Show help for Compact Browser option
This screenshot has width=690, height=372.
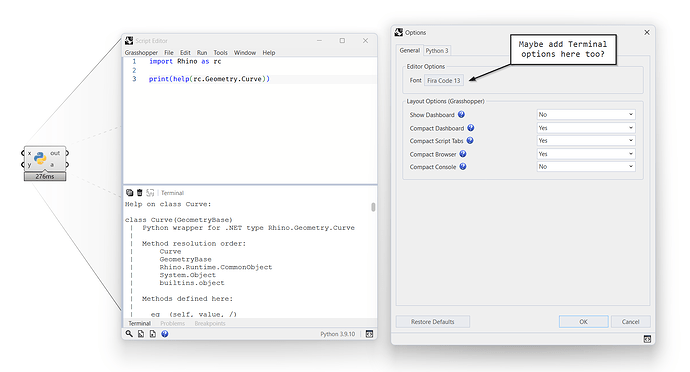(x=463, y=154)
